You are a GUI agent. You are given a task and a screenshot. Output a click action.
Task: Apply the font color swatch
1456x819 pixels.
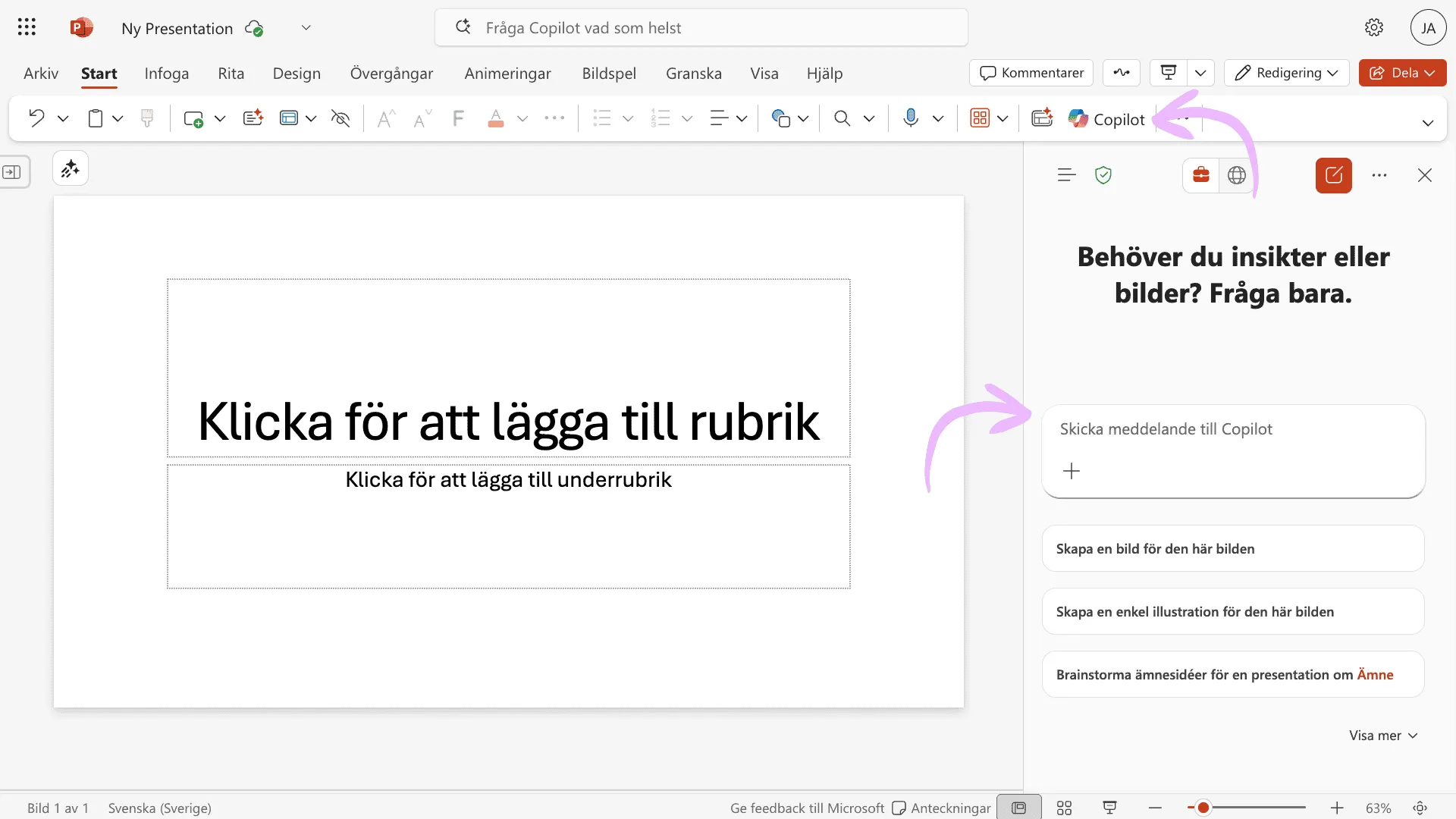[496, 118]
